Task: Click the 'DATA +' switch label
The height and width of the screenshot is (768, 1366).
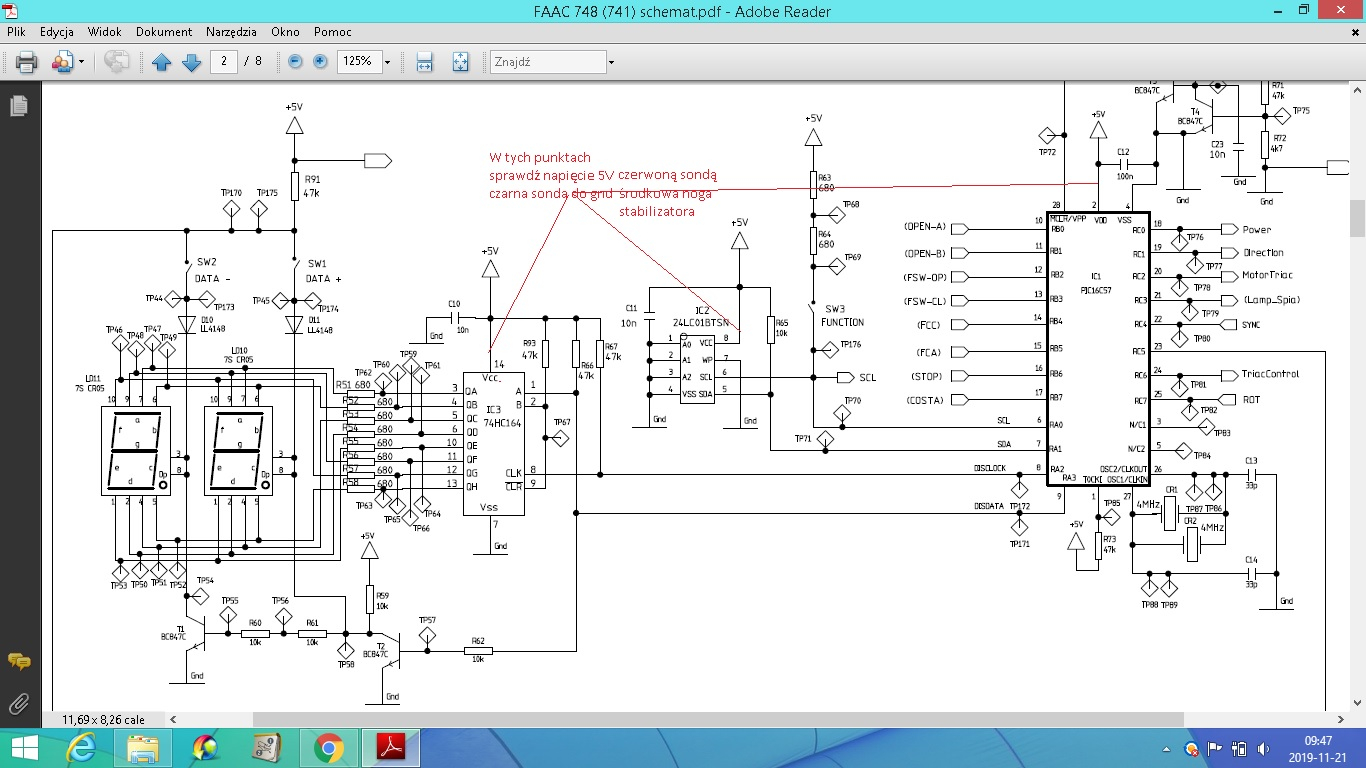Action: (x=324, y=279)
